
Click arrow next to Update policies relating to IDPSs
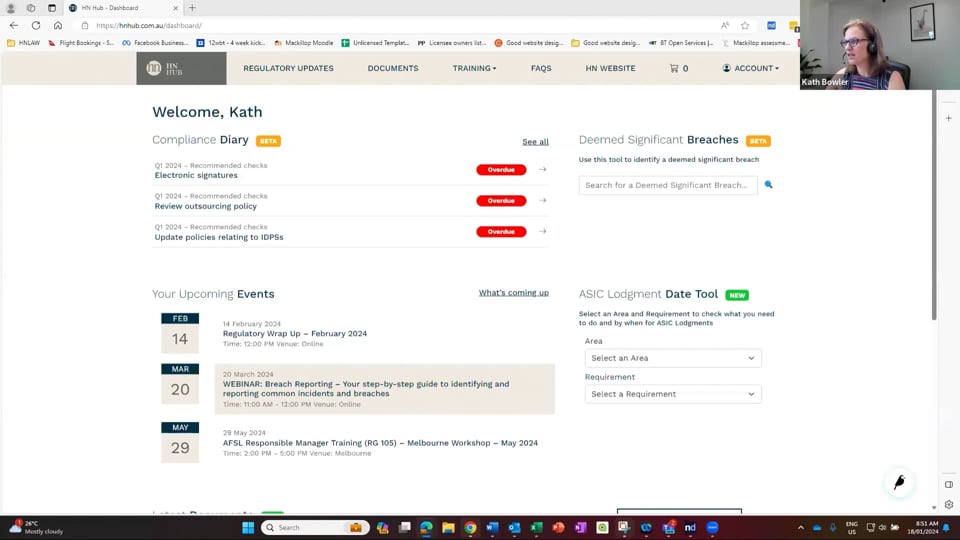(x=542, y=231)
